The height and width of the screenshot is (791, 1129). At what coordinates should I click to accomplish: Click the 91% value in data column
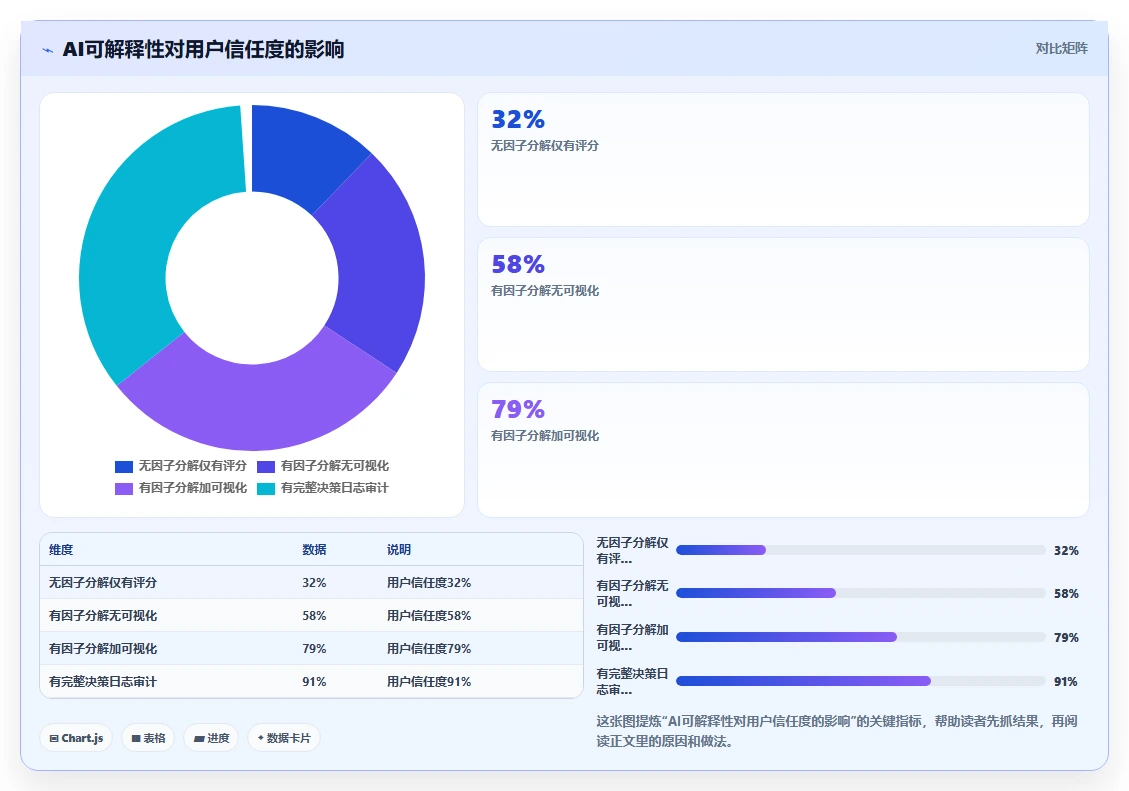pos(314,682)
